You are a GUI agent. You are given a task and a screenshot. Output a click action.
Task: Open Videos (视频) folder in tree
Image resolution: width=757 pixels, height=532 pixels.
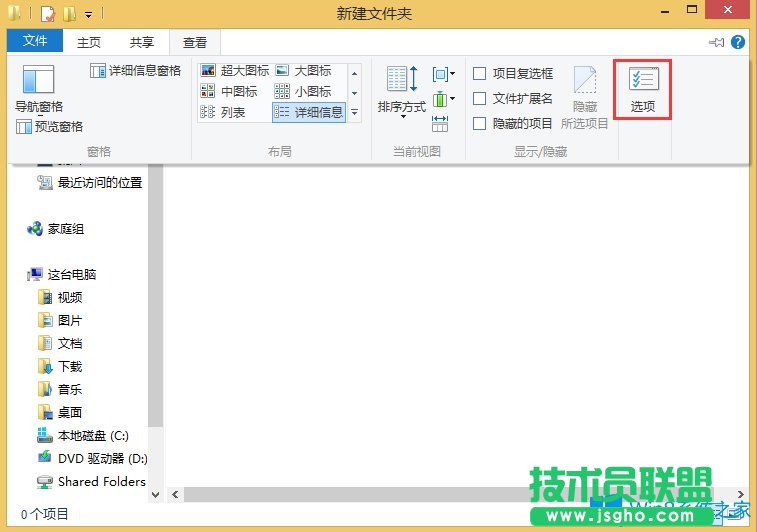coord(60,297)
